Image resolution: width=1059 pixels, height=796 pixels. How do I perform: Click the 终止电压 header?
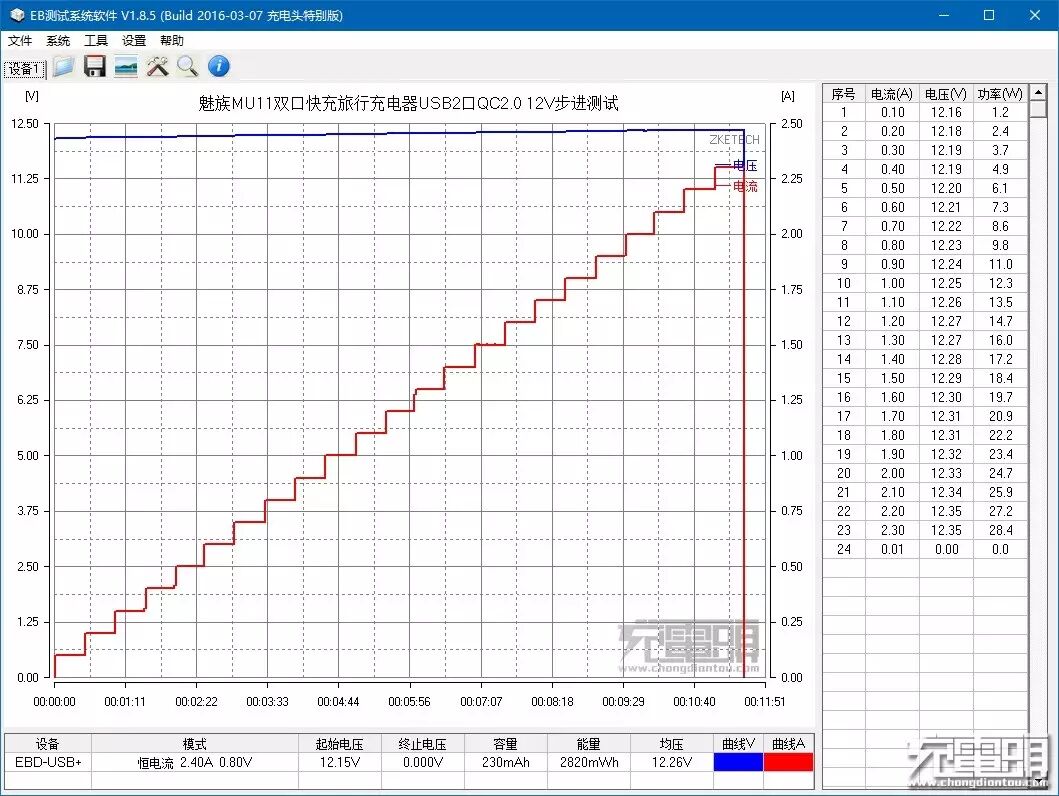click(x=423, y=743)
